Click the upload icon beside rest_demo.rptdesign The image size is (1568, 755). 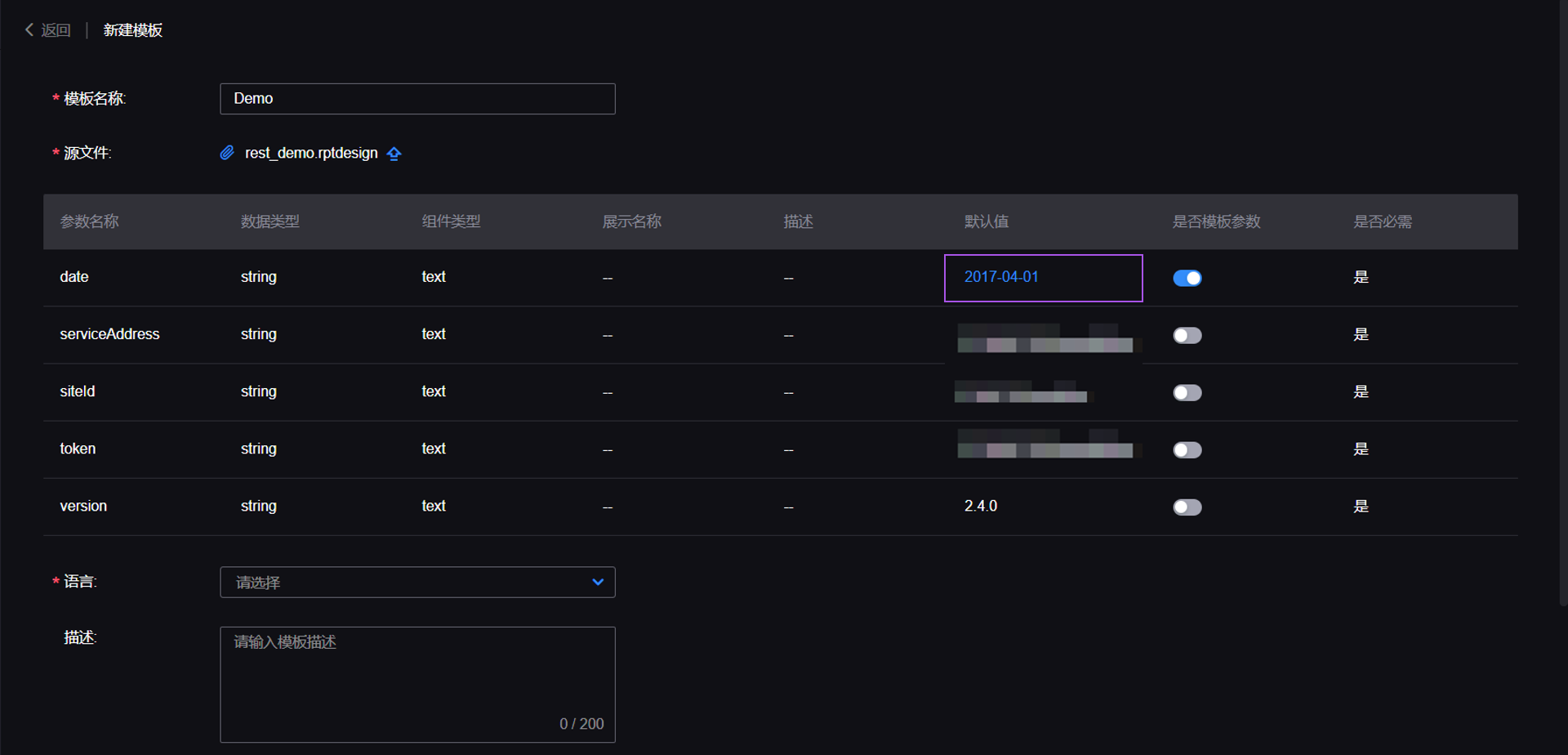394,154
